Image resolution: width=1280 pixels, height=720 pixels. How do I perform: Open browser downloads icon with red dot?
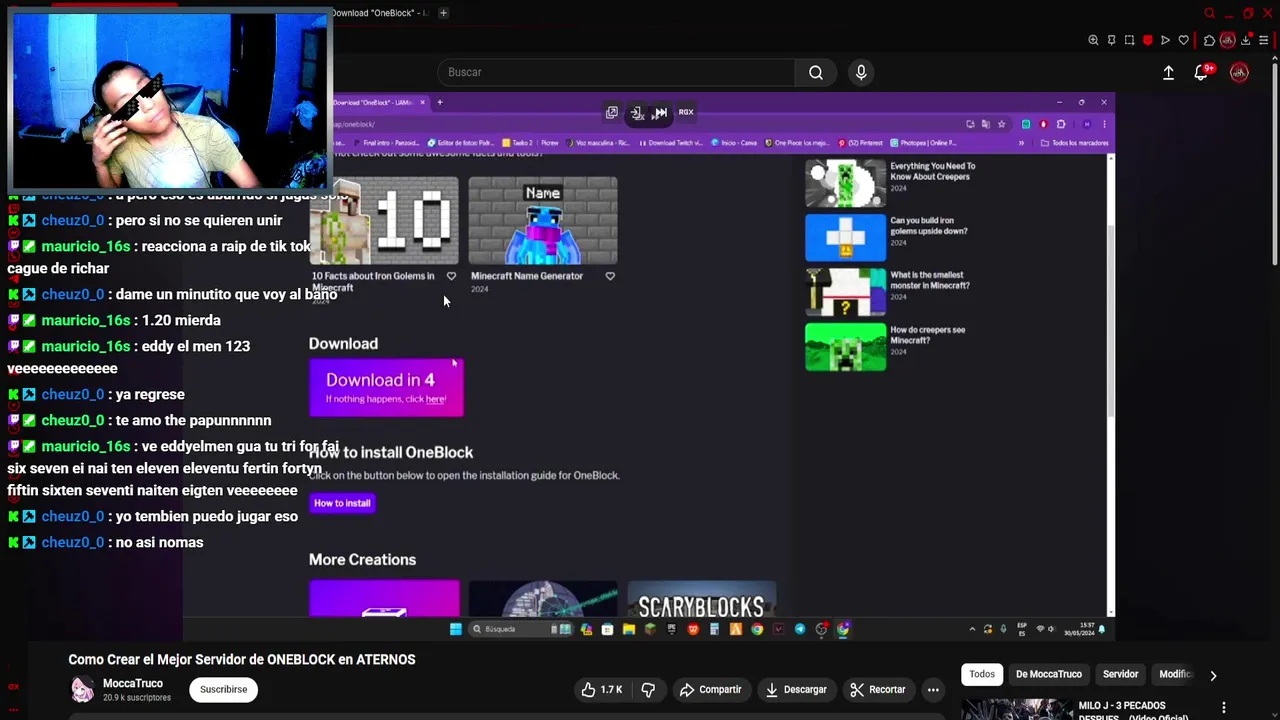1245,40
